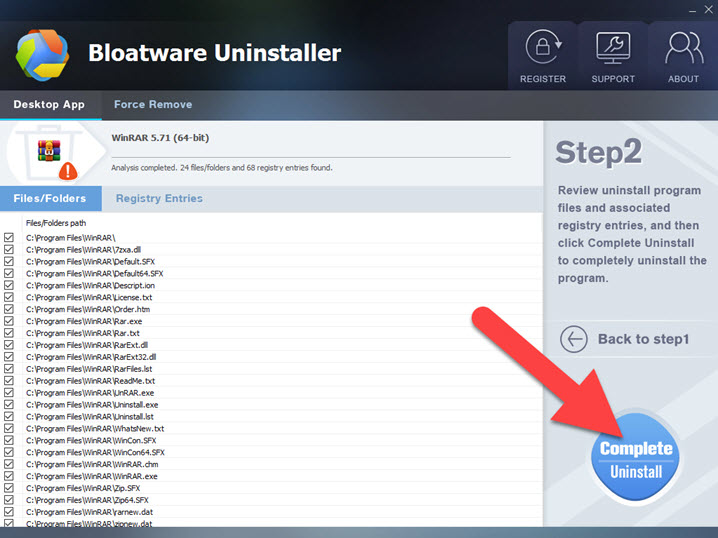This screenshot has width=718, height=538.
Task: Uncheck the Order.htm checkbox
Action: [9, 309]
